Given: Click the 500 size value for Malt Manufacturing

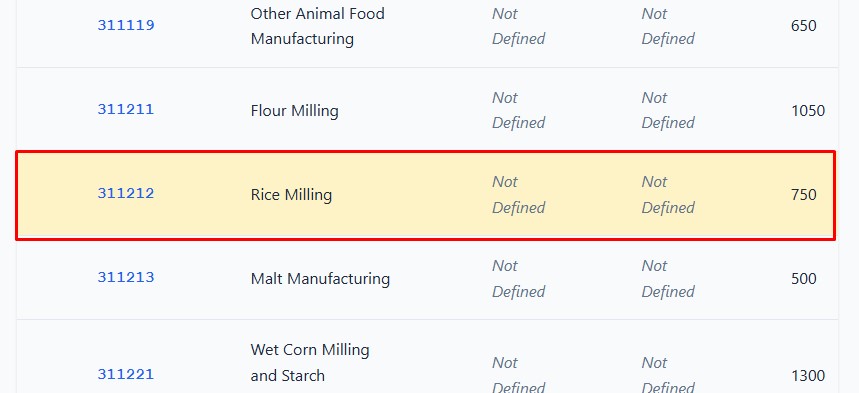Looking at the screenshot, I should click(804, 278).
